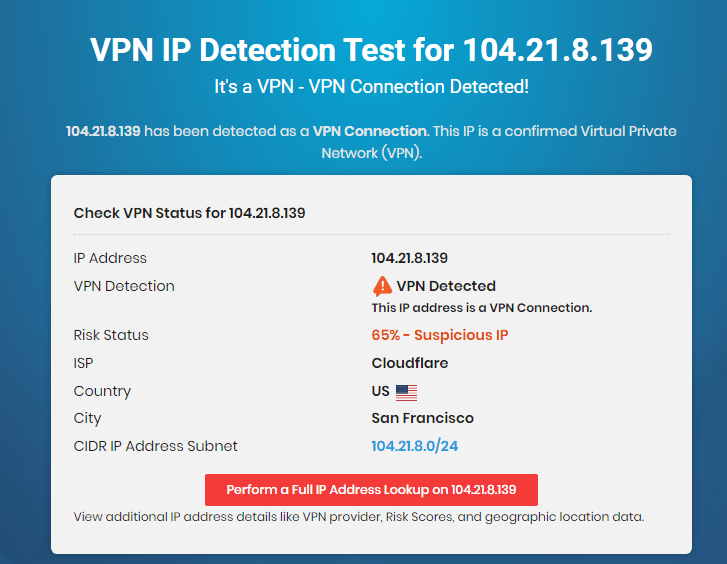This screenshot has height=564, width=727.
Task: Click the bold 104.21.8.139 in the description paragraph
Action: (x=103, y=131)
